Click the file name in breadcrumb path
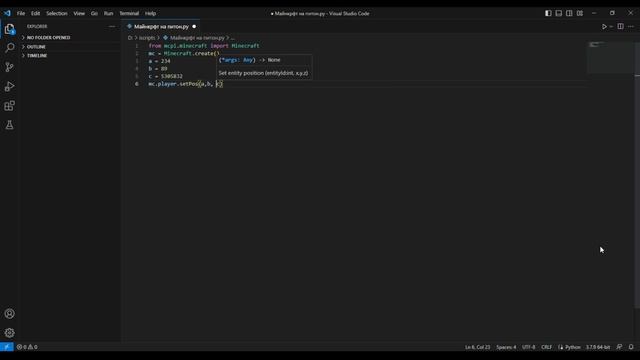This screenshot has height=360, width=640. click(197, 38)
